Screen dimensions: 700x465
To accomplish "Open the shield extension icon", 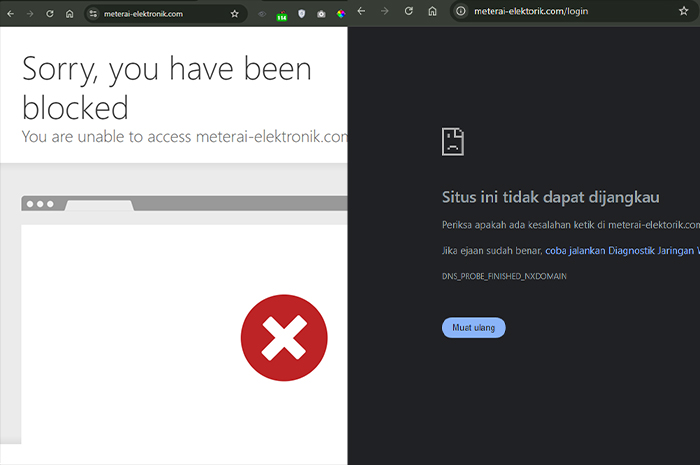I will pos(302,14).
